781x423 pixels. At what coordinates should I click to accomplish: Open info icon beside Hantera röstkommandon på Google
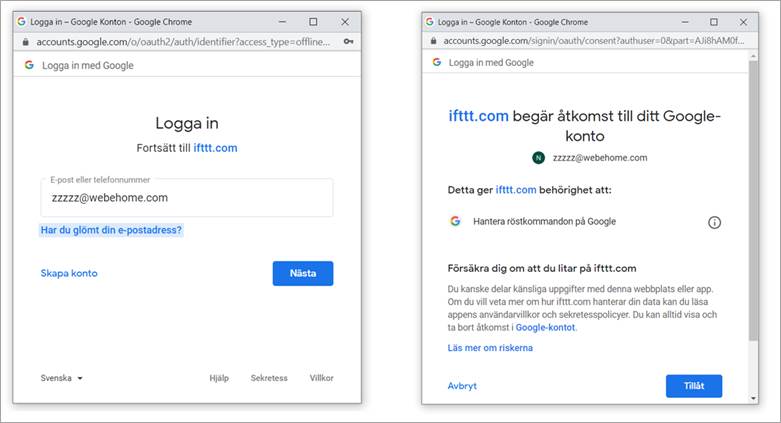click(714, 223)
